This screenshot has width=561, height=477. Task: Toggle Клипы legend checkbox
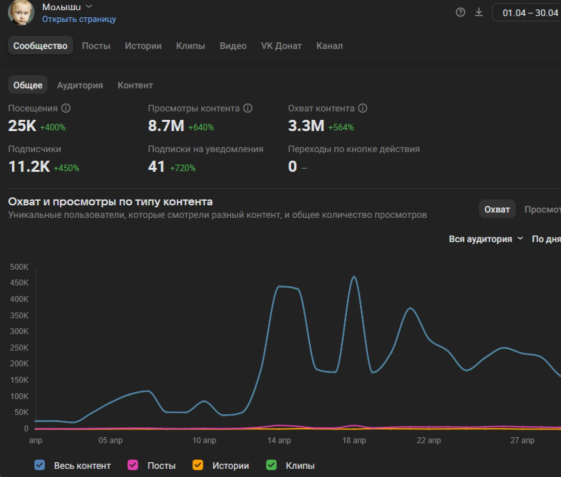tap(271, 465)
